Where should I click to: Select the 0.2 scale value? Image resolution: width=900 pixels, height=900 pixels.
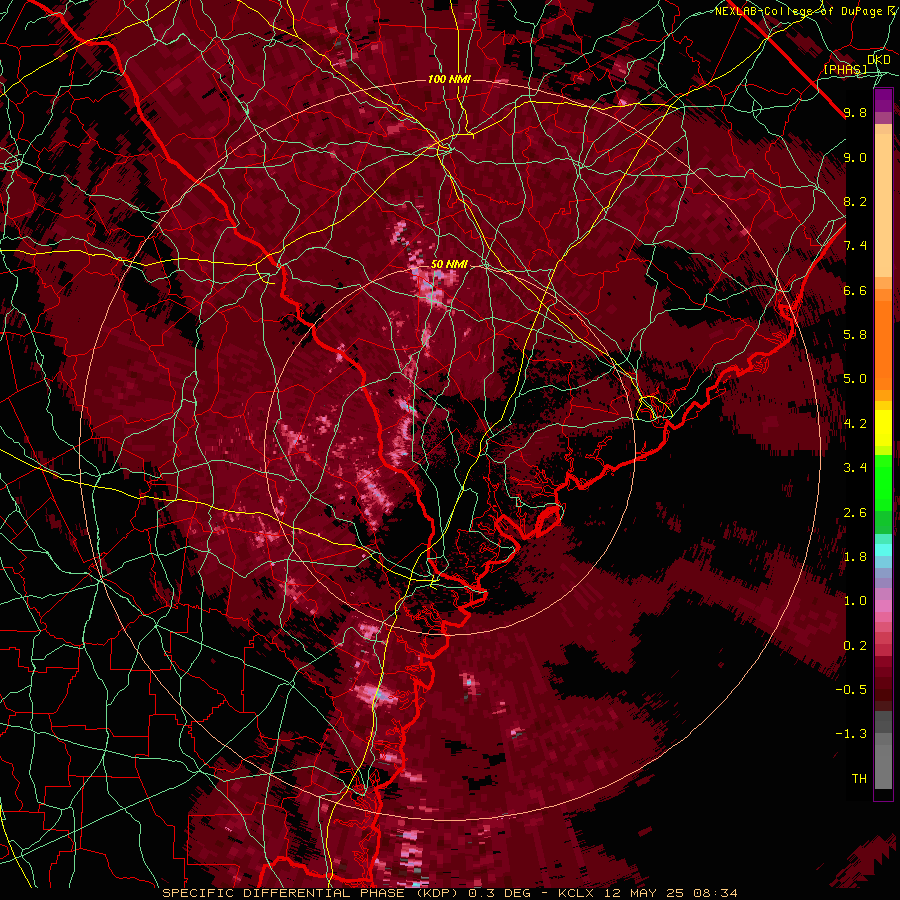[855, 646]
